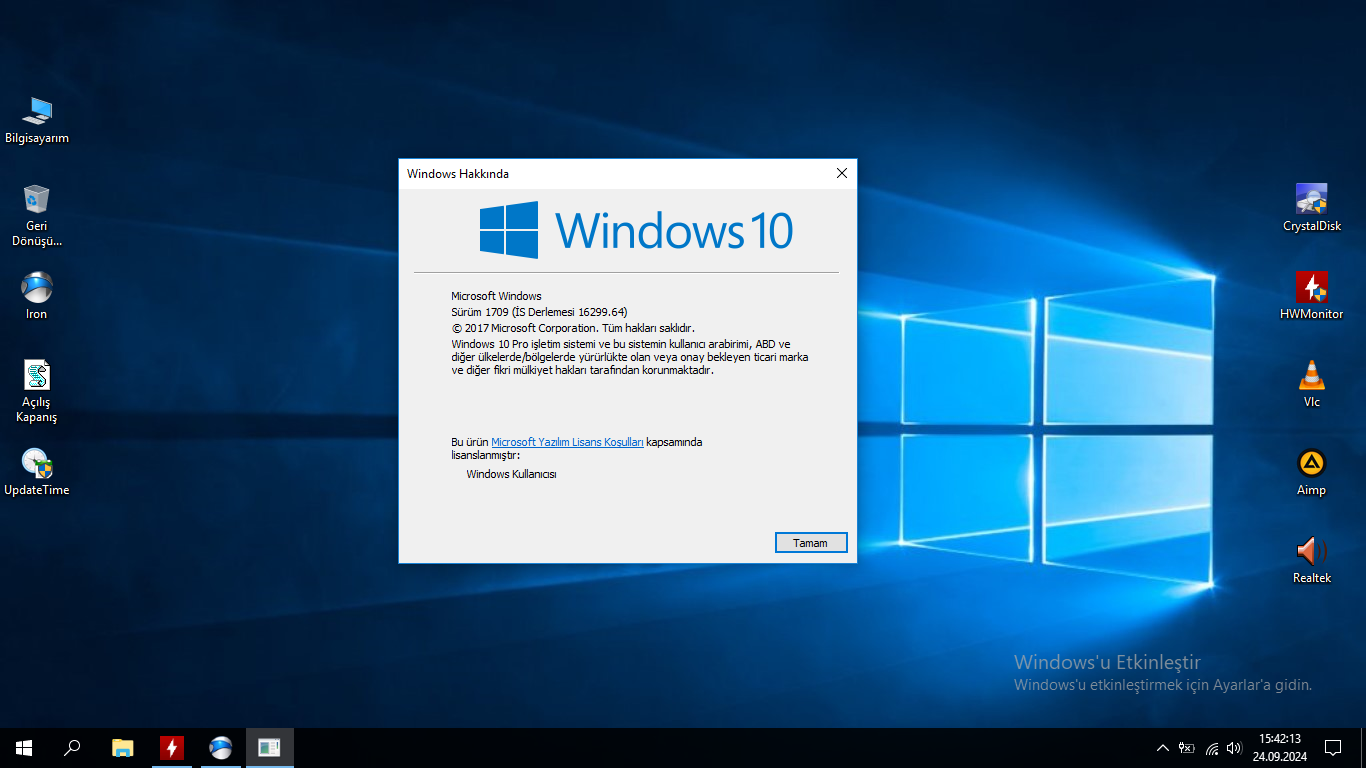Select the Geri Dönüşüm recycle bin icon

37,215
